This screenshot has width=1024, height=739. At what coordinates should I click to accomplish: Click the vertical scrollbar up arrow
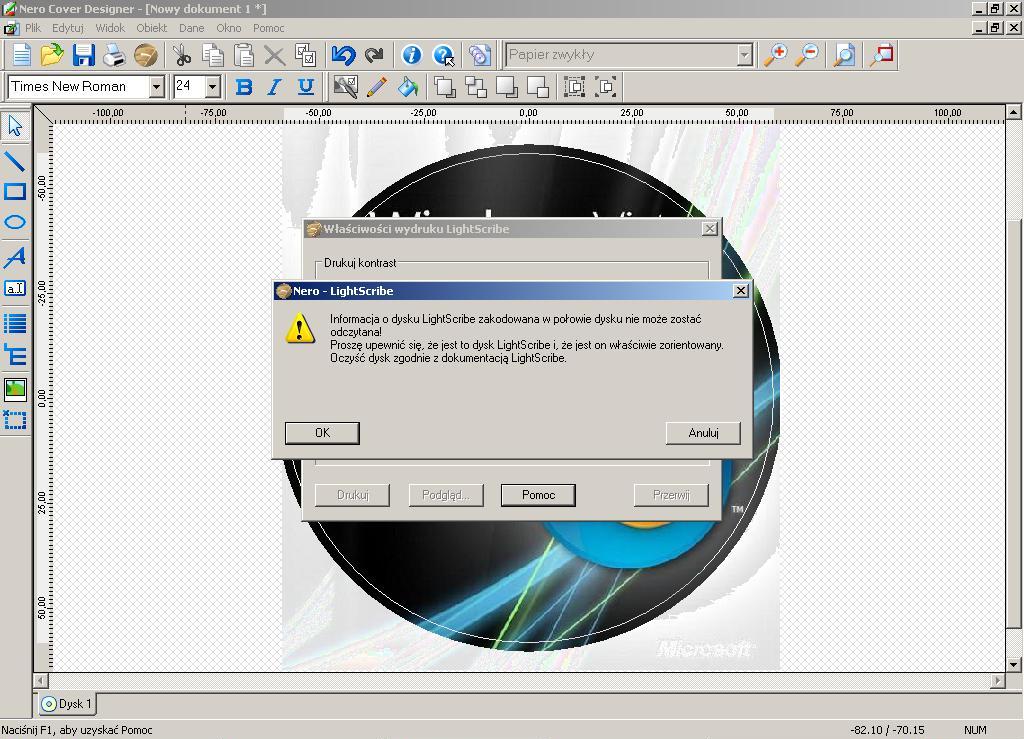[1014, 112]
